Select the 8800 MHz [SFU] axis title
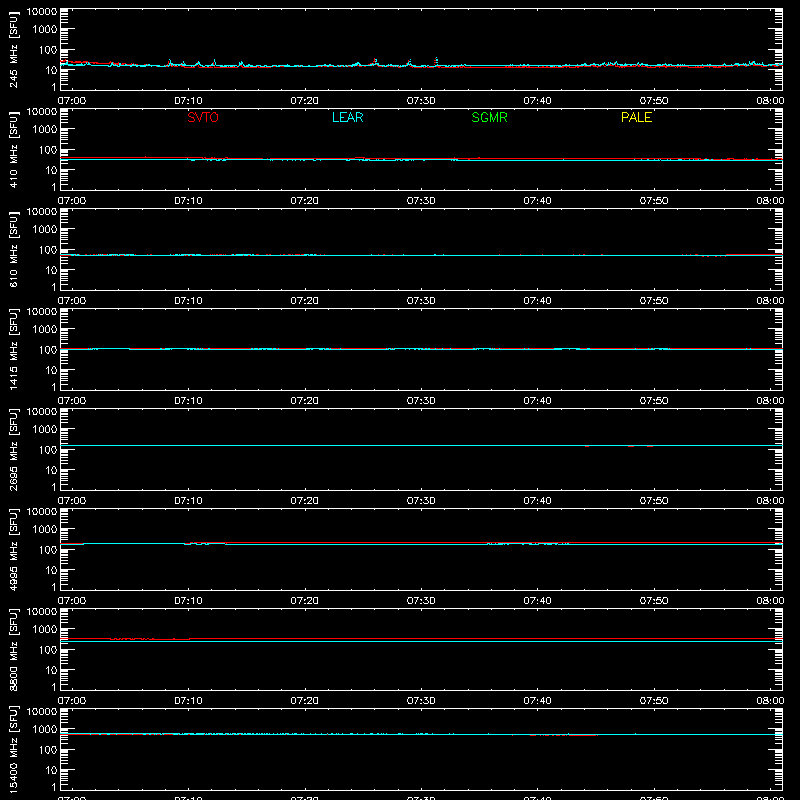Screen dimensions: 800x800 coord(13,649)
